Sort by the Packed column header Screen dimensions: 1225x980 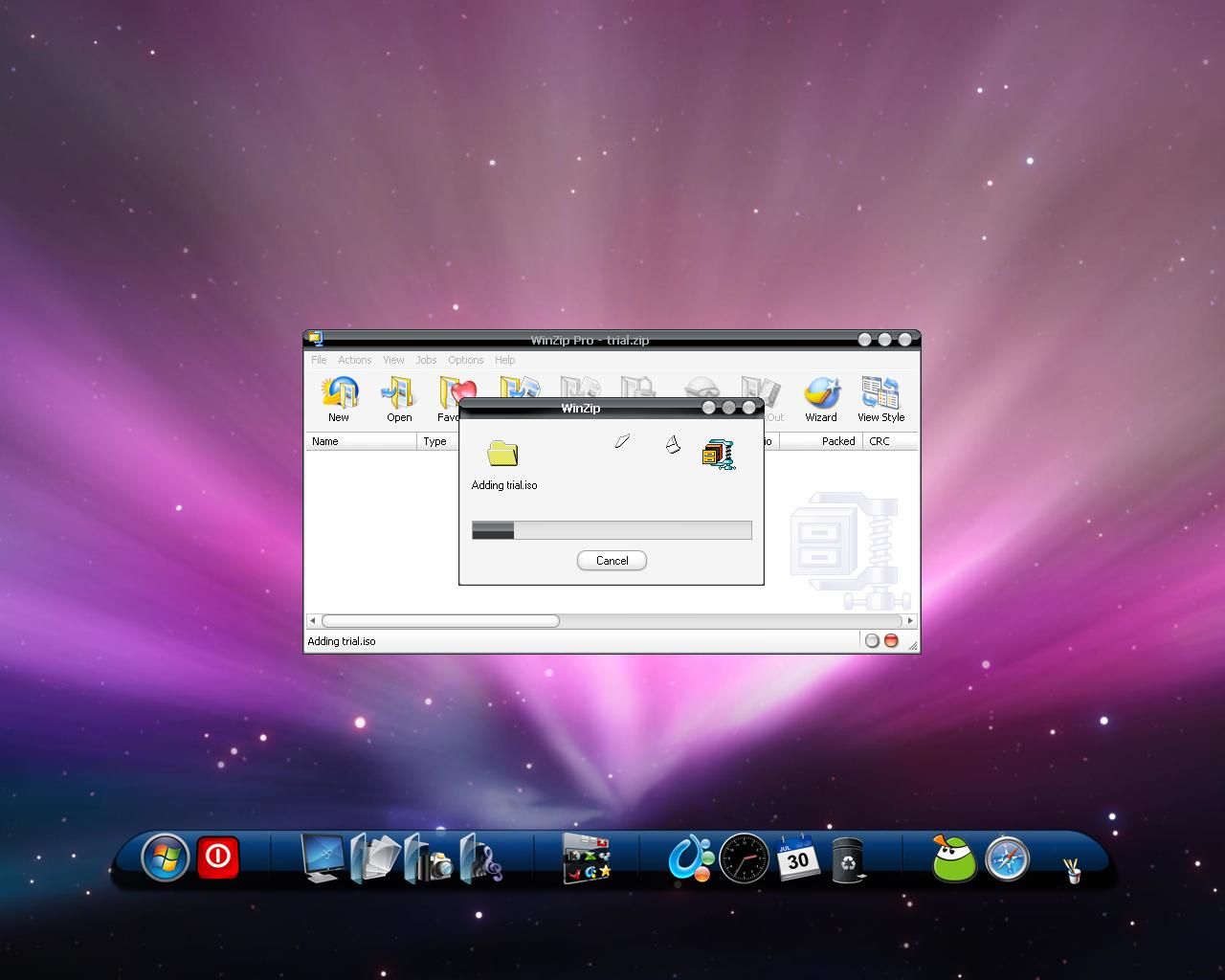[820, 441]
